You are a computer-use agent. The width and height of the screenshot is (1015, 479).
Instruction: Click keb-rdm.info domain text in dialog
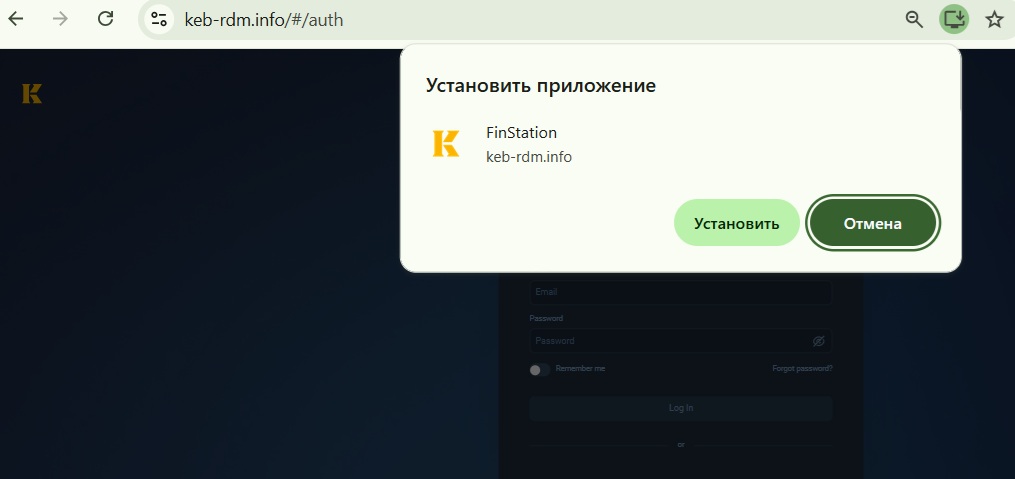tap(529, 157)
